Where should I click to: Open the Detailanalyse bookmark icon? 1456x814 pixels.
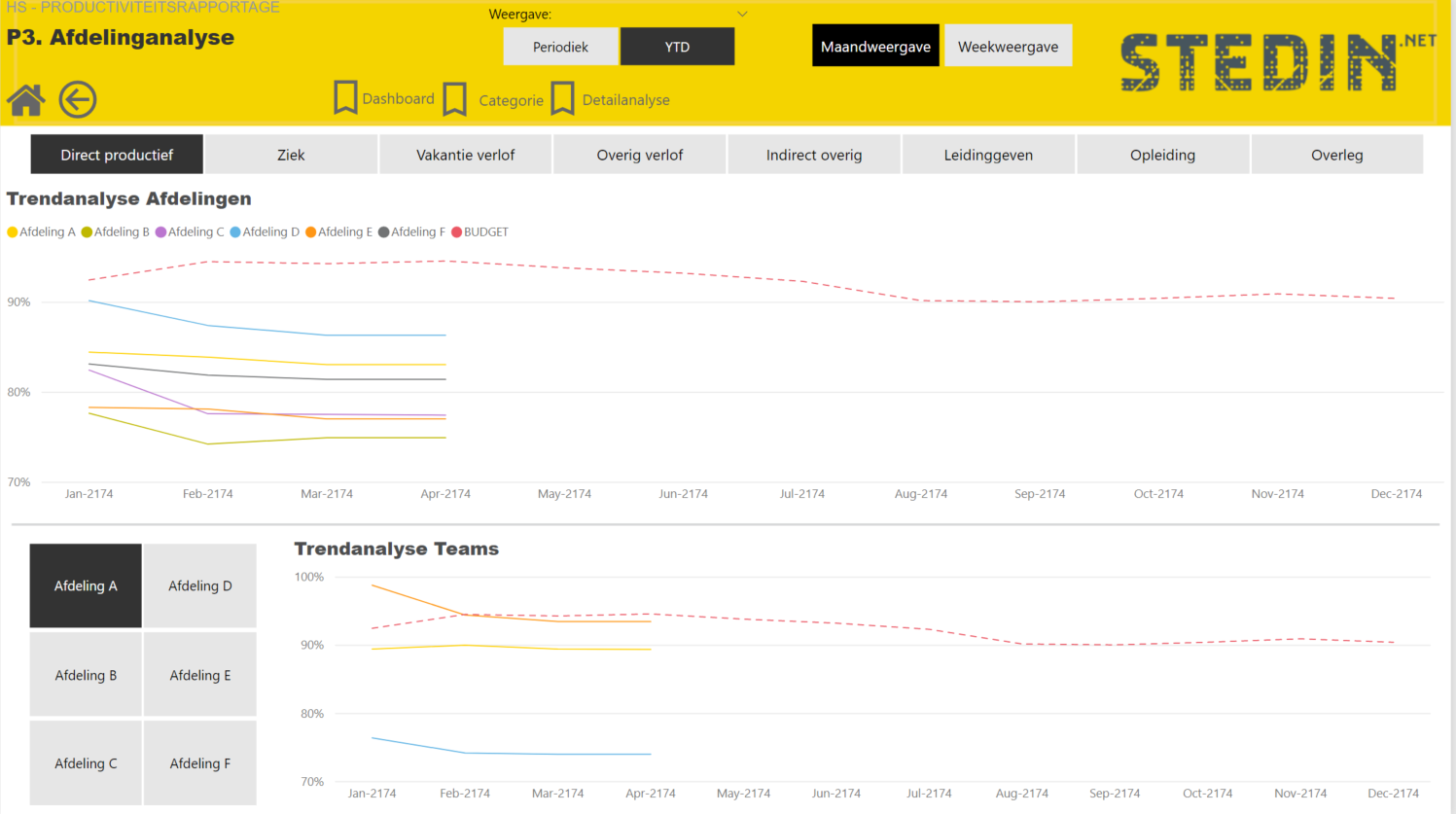coord(562,98)
